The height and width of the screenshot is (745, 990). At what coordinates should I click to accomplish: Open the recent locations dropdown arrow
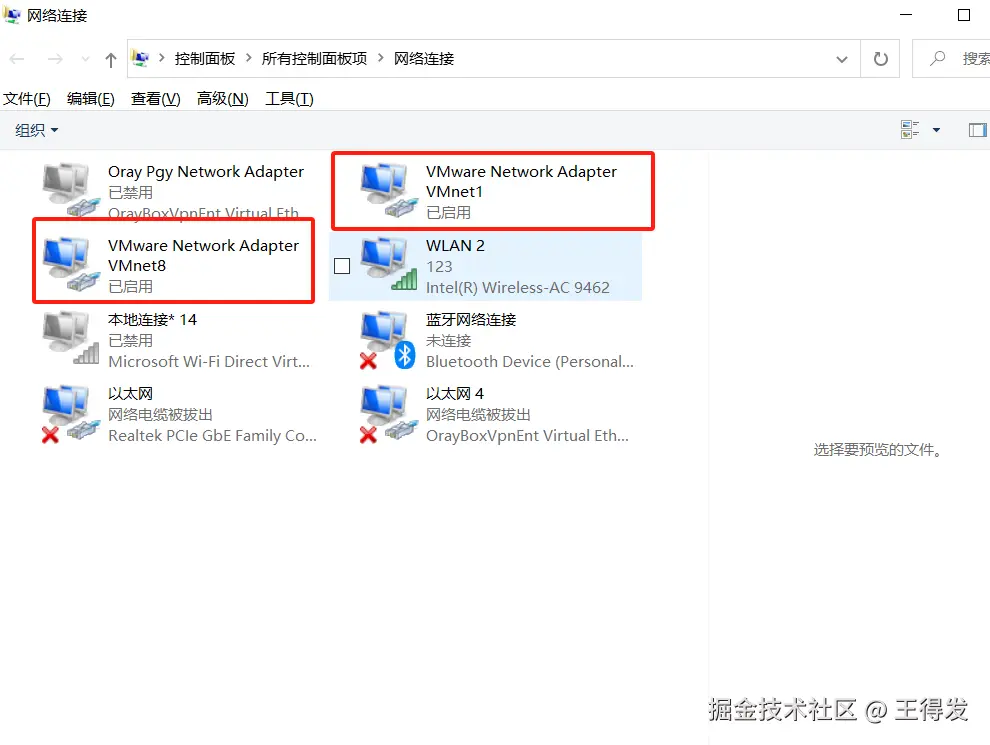click(85, 59)
